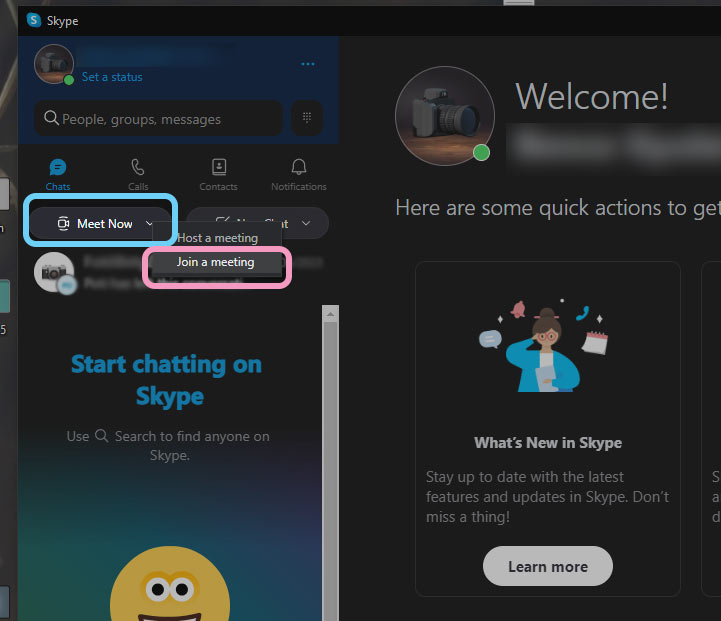Expand the New Chat dropdown chevron
The width and height of the screenshot is (721, 621).
click(306, 223)
